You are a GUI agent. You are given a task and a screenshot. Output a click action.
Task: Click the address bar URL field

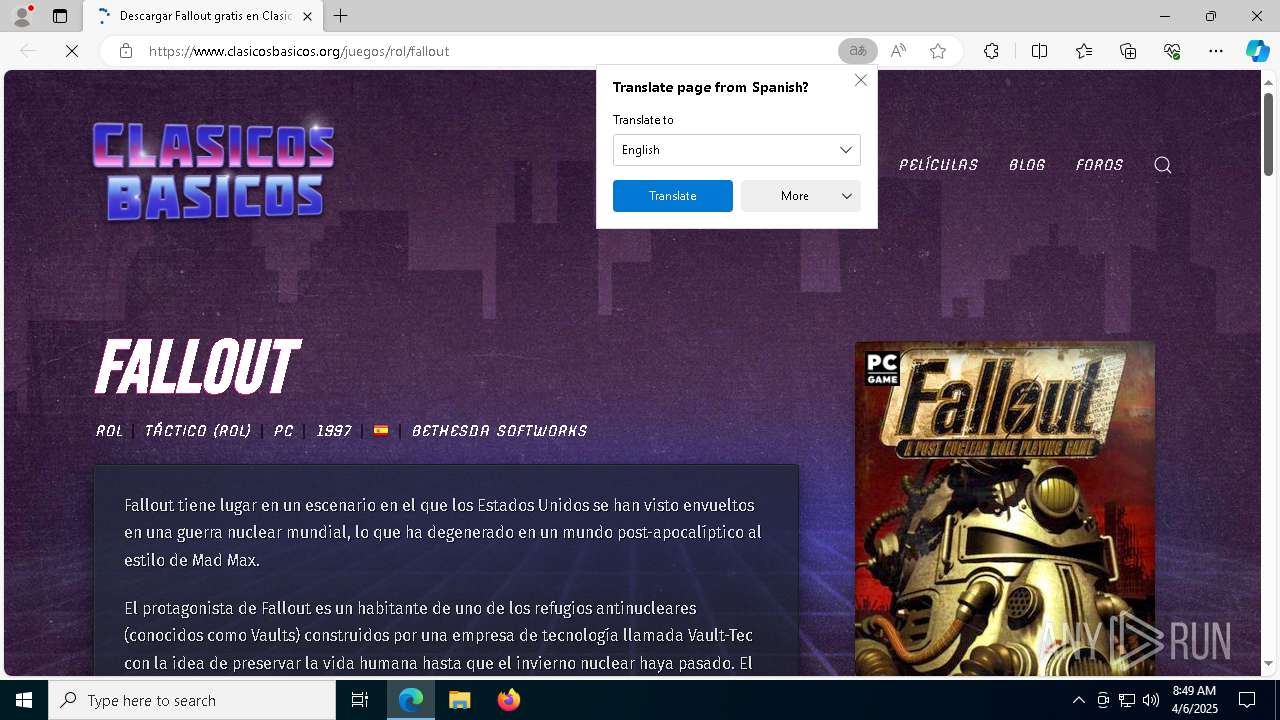(x=490, y=51)
